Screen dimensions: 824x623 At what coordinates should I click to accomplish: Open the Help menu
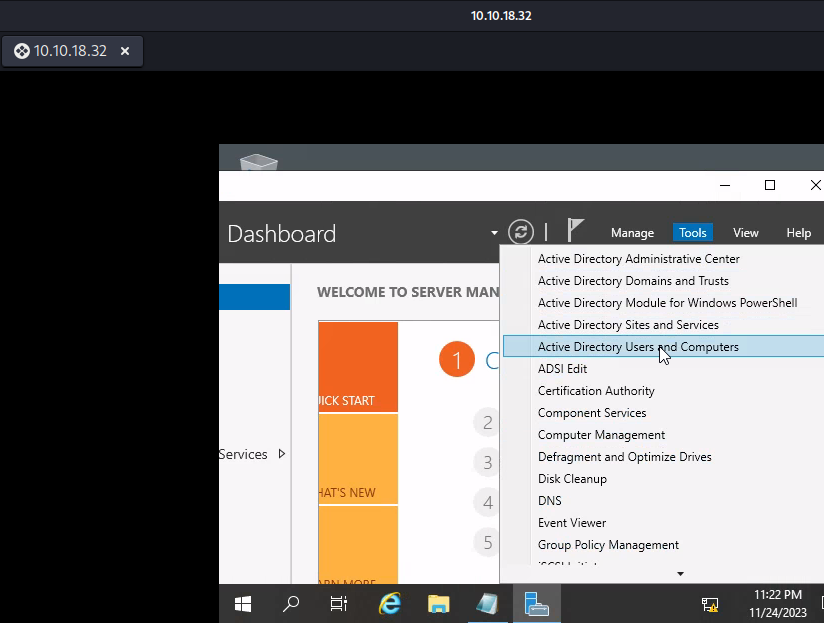coord(798,233)
